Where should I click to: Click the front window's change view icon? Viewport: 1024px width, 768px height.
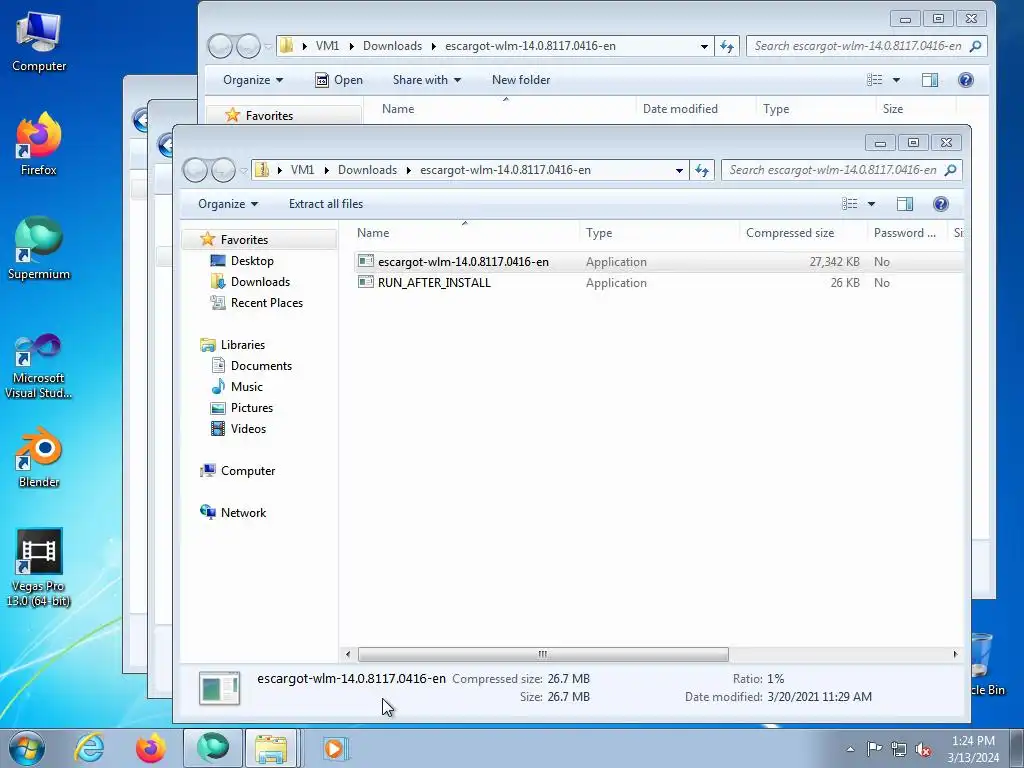(849, 204)
